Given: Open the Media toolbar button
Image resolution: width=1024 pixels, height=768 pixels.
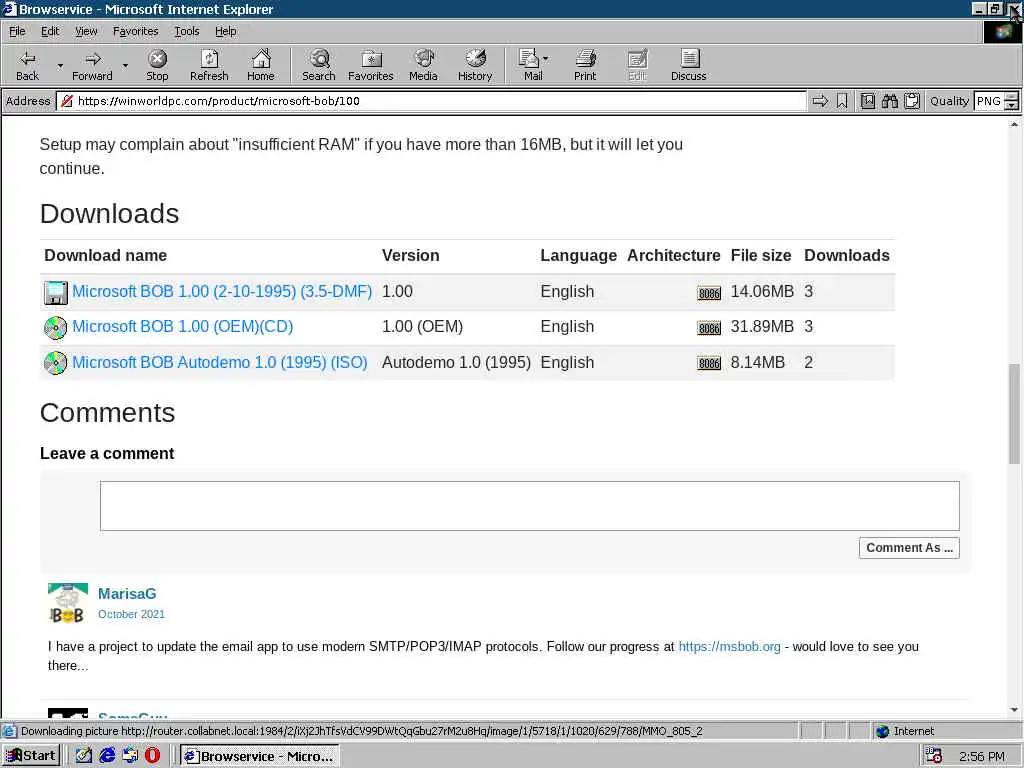Looking at the screenshot, I should 423,65.
